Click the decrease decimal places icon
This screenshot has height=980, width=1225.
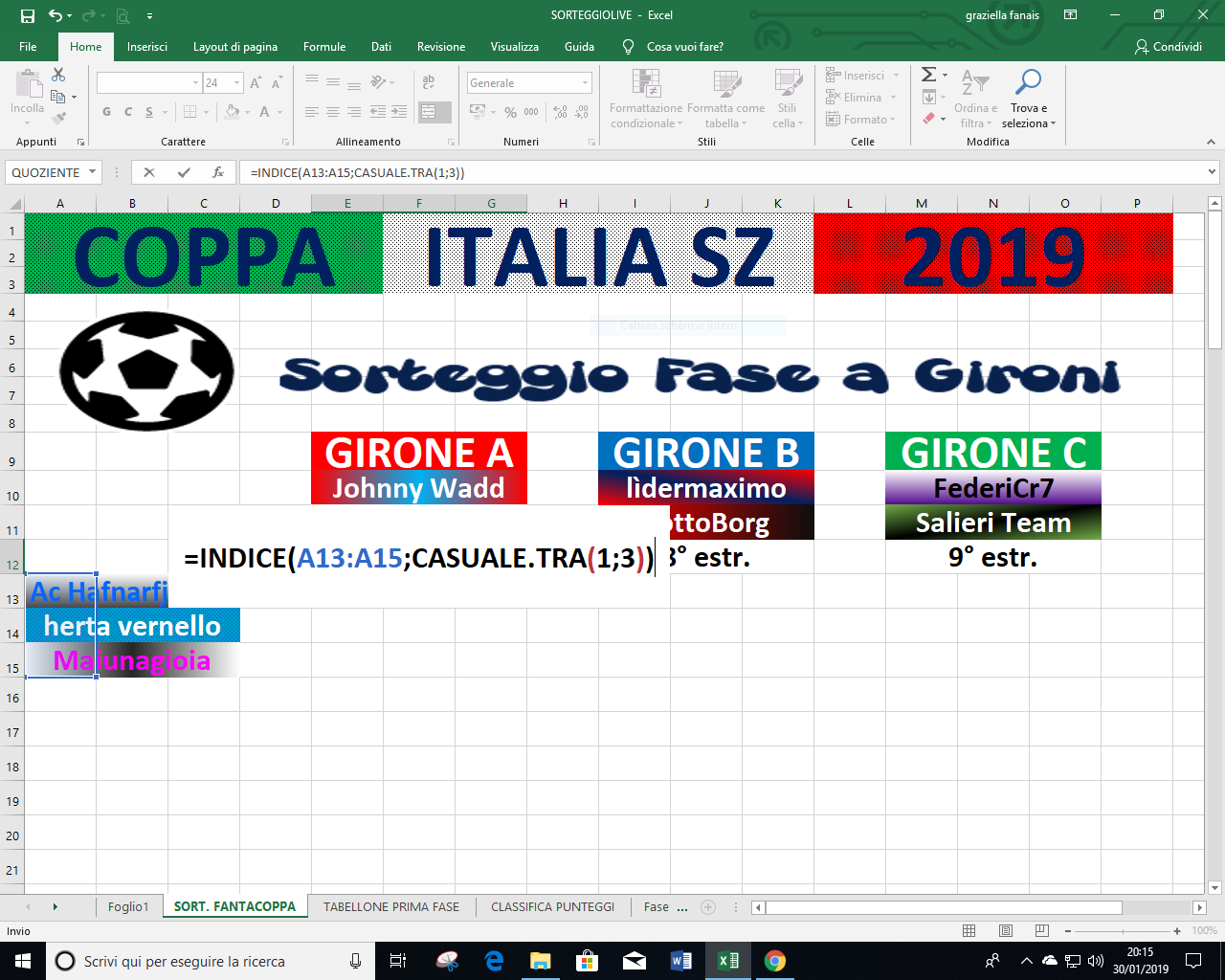pos(583,112)
